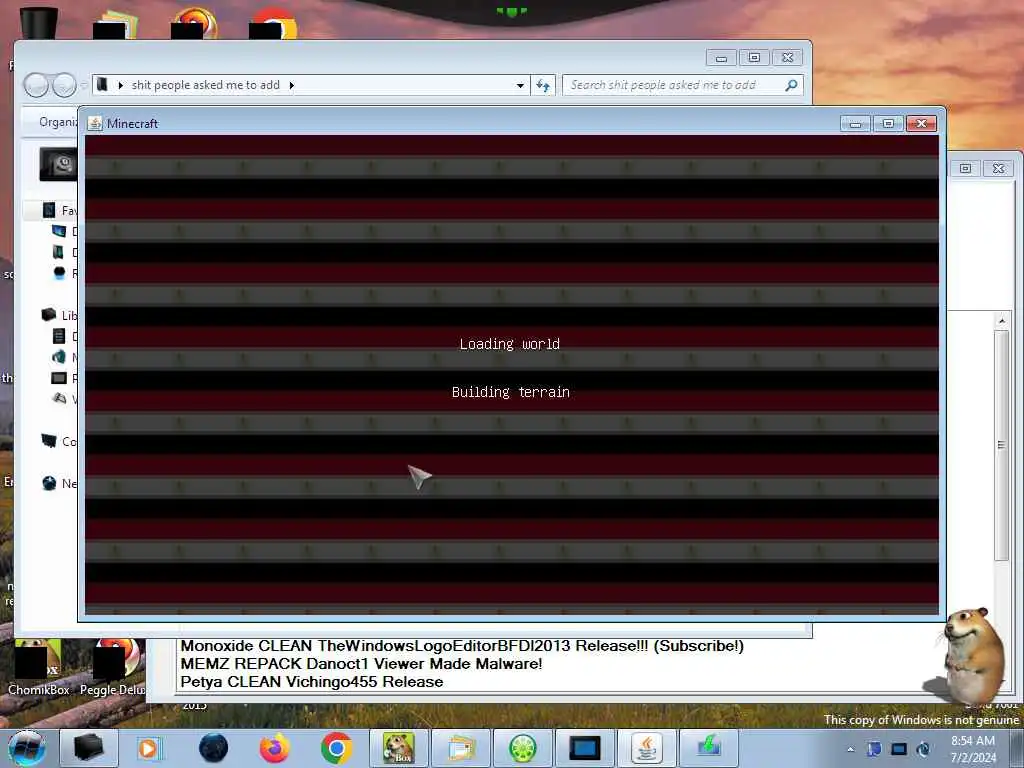Image resolution: width=1024 pixels, height=768 pixels.
Task: Minimize the Explorer window
Action: 721,58
